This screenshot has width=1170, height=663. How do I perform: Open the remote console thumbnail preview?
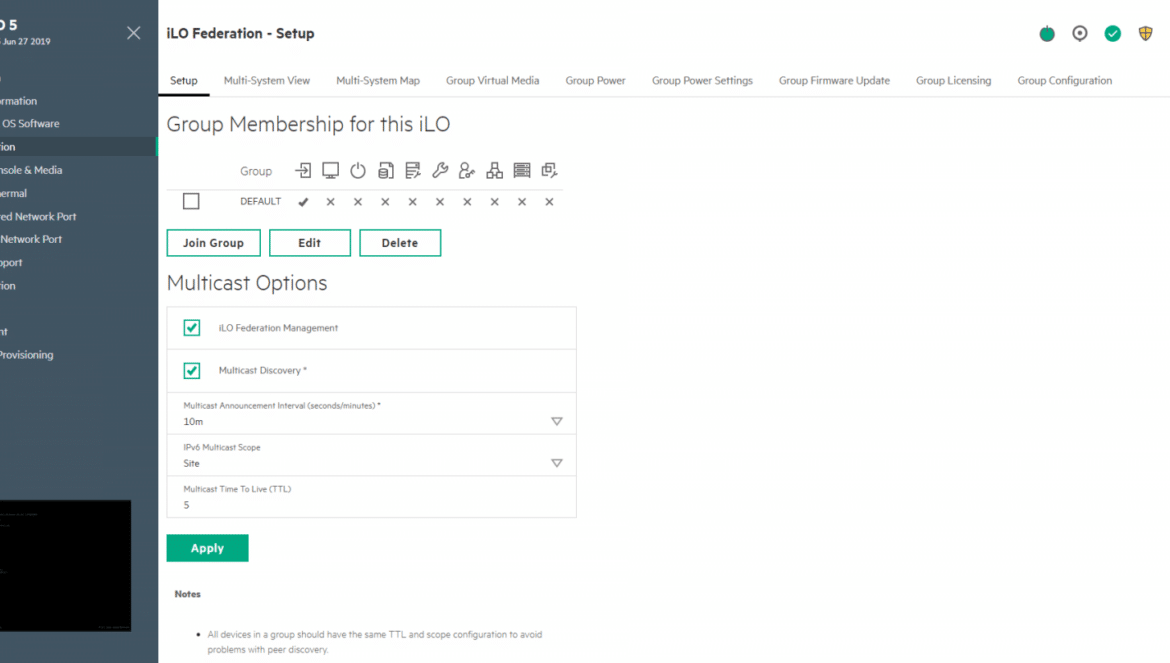(65, 565)
